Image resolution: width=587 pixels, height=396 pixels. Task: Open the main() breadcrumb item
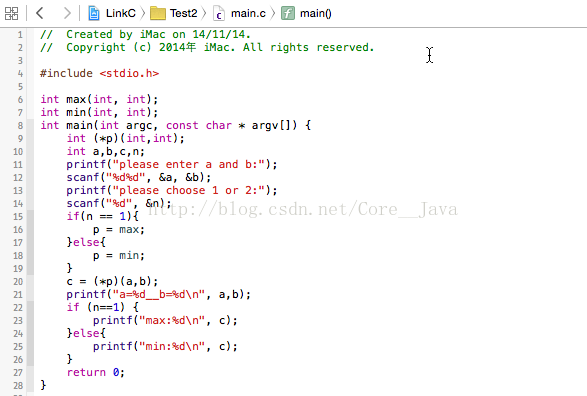pos(316,13)
